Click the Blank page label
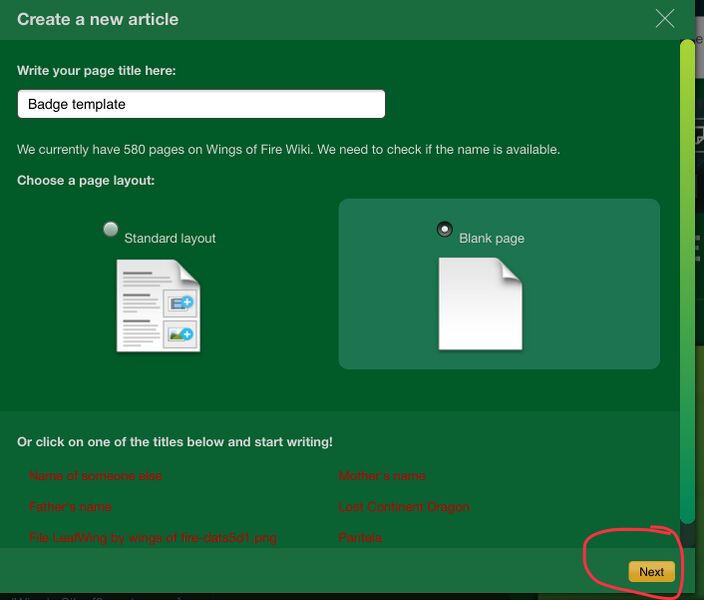Viewport: 704px width, 600px height. (492, 239)
